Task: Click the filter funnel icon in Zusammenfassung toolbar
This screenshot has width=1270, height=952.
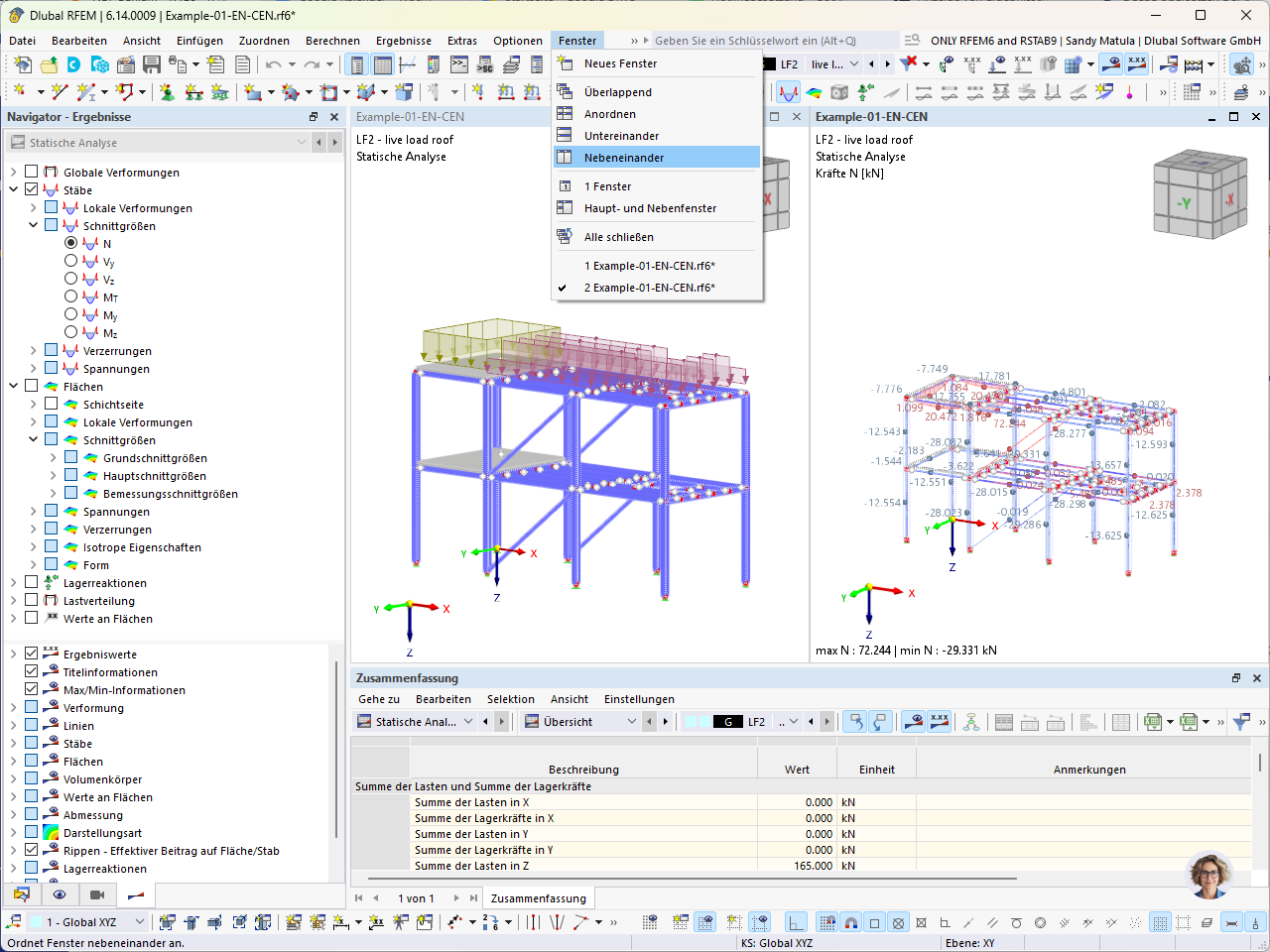Action: pos(1241,722)
